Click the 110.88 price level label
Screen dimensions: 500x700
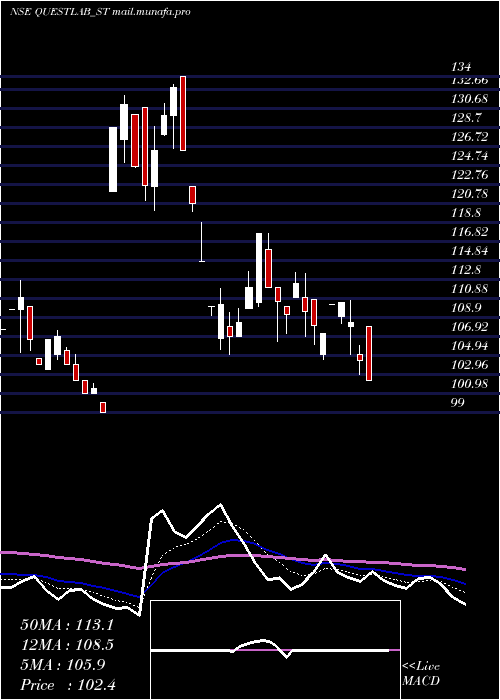(470, 289)
